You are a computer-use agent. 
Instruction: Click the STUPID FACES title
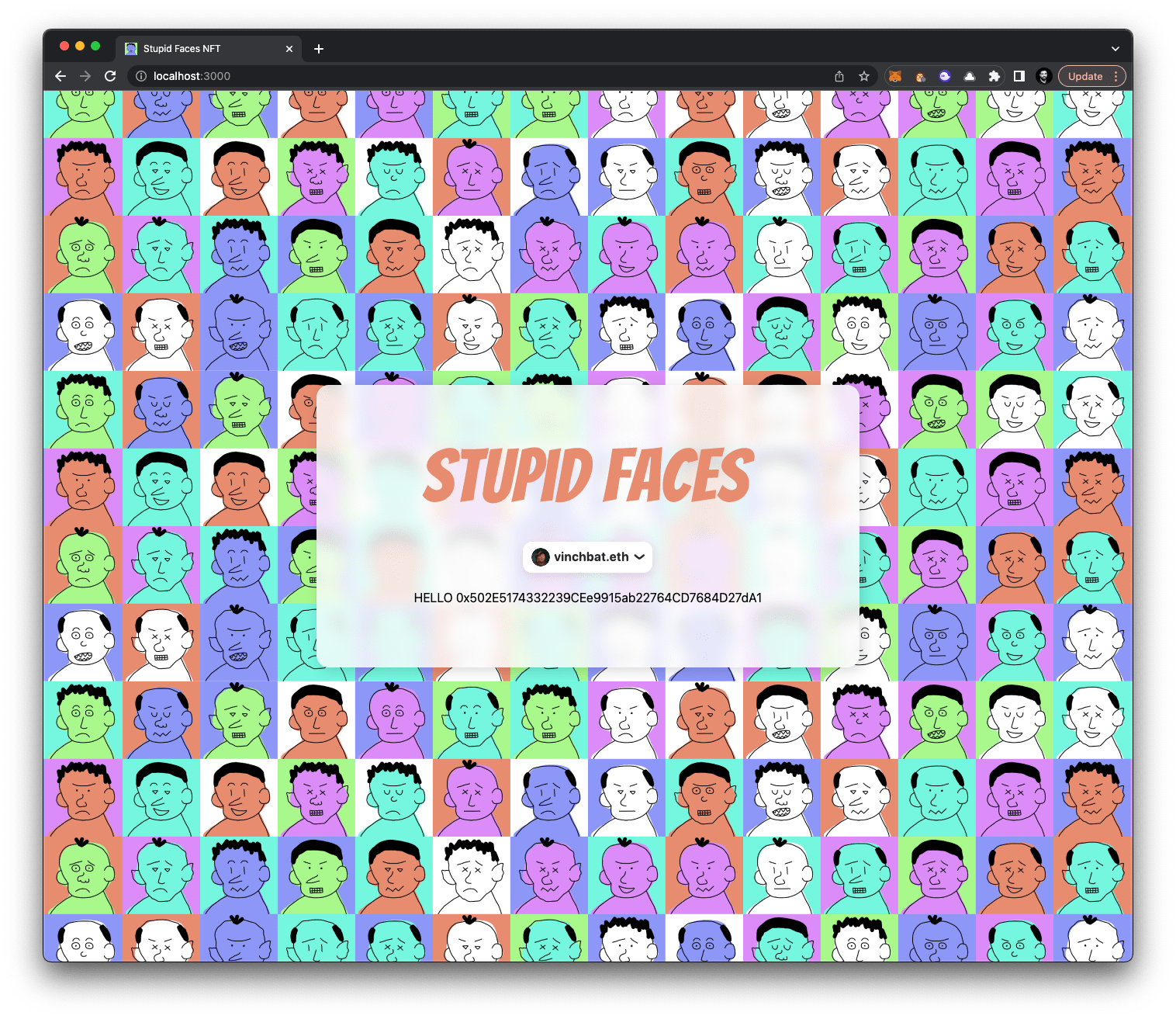coord(588,475)
